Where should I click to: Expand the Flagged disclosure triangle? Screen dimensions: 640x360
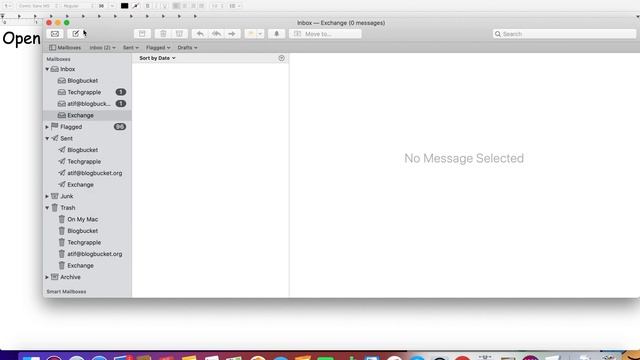[47, 127]
